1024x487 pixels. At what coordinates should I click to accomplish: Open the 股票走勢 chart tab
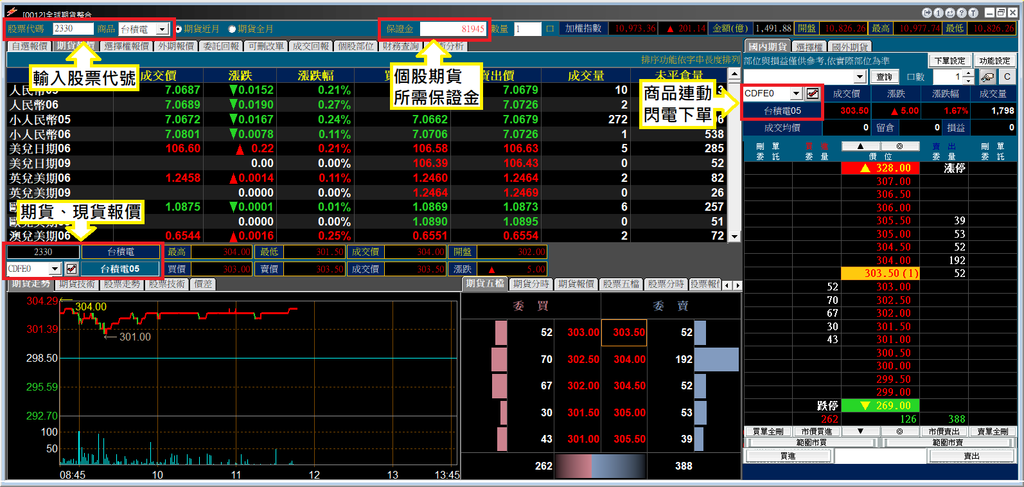122,284
